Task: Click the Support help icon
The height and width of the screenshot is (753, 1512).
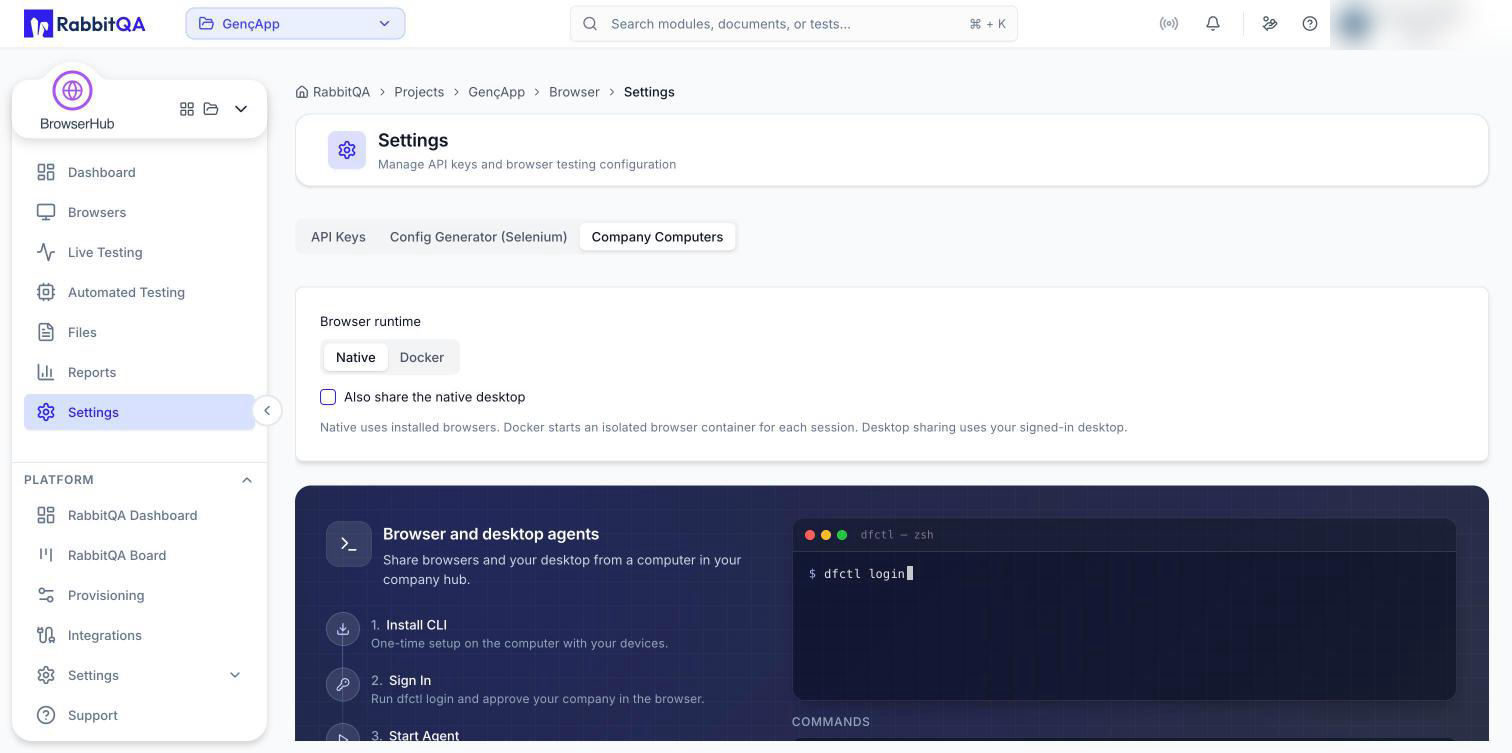Action: tap(46, 715)
